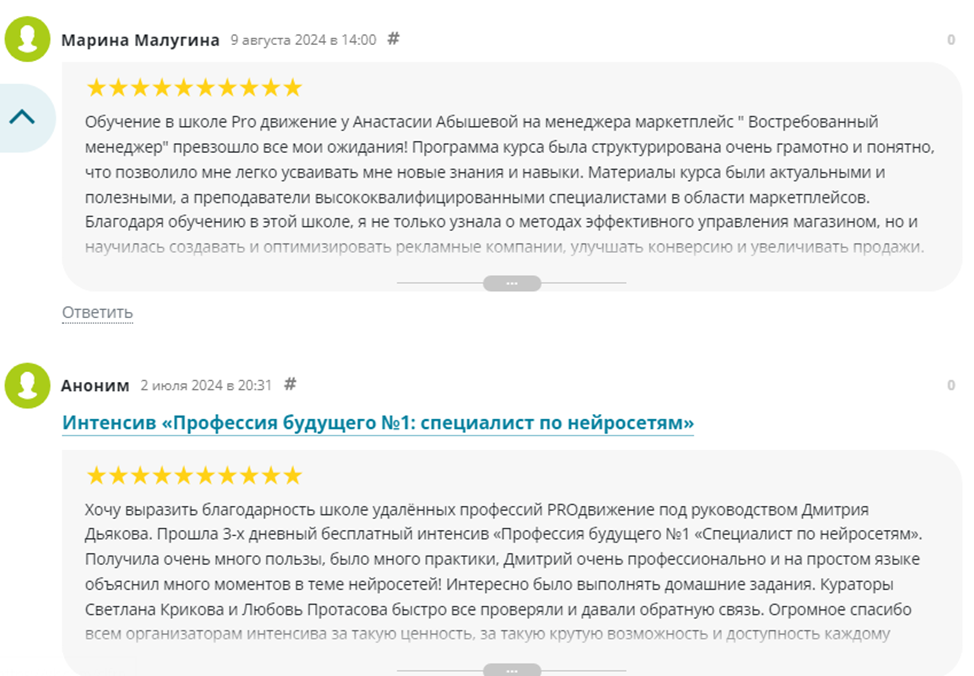Click the Аноним user avatar icon
This screenshot has height=676, width=974.
pos(28,385)
